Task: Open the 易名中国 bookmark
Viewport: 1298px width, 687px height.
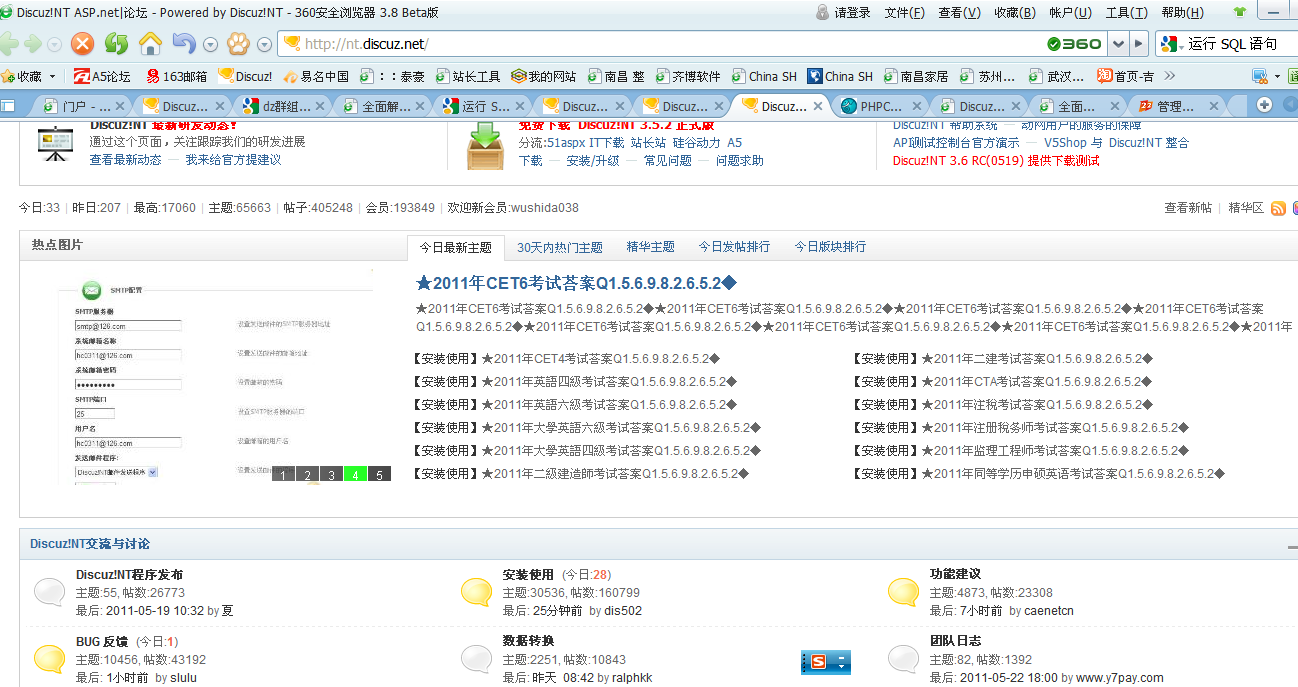Action: click(x=316, y=76)
